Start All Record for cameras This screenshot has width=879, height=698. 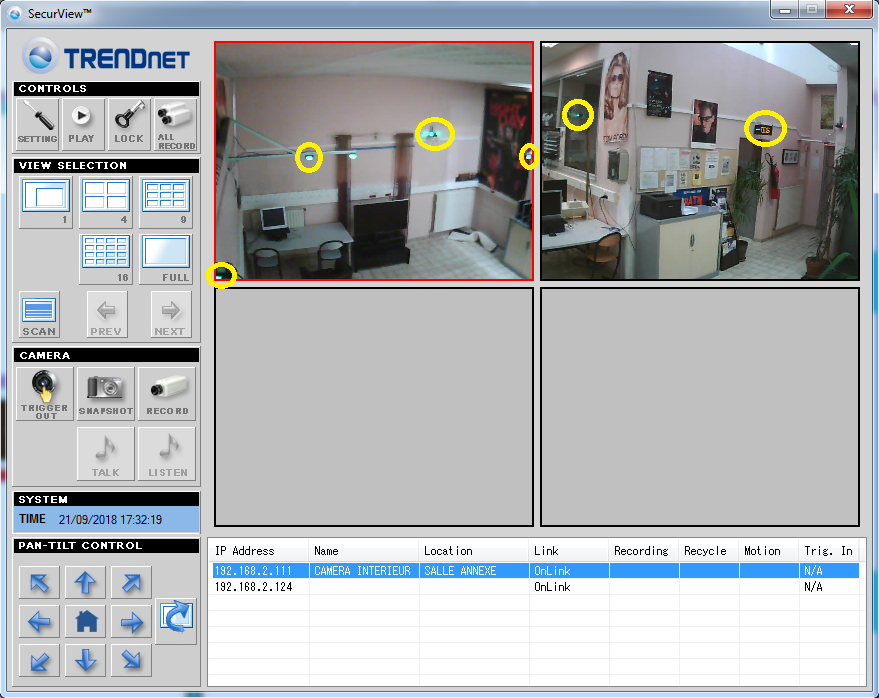tap(175, 124)
